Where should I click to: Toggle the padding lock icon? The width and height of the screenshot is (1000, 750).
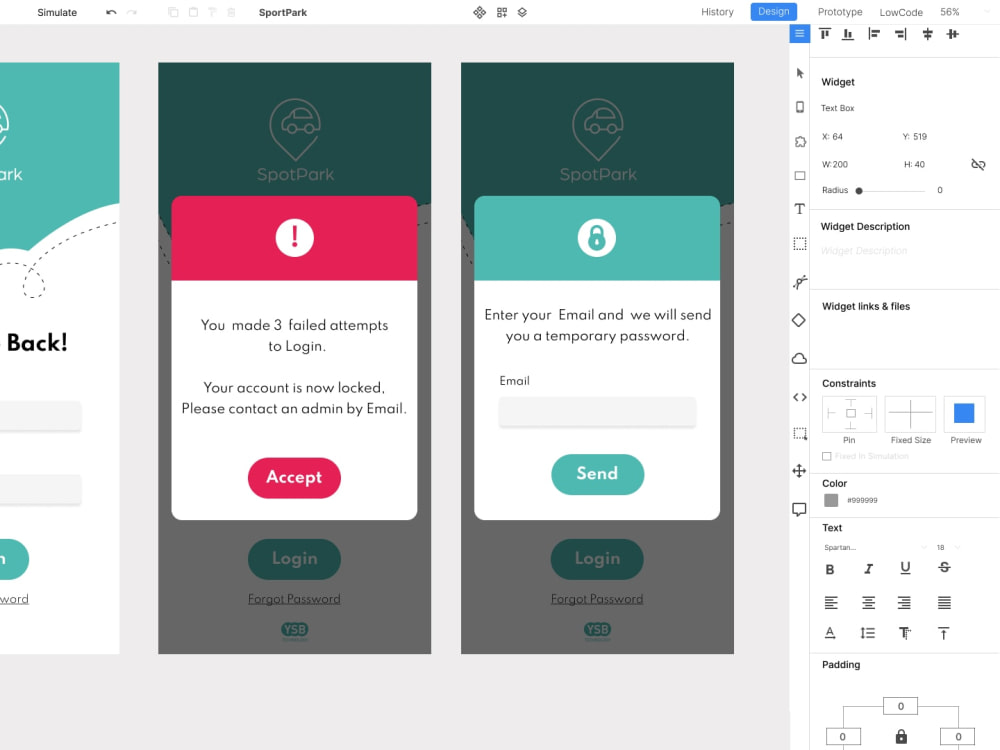point(901,737)
